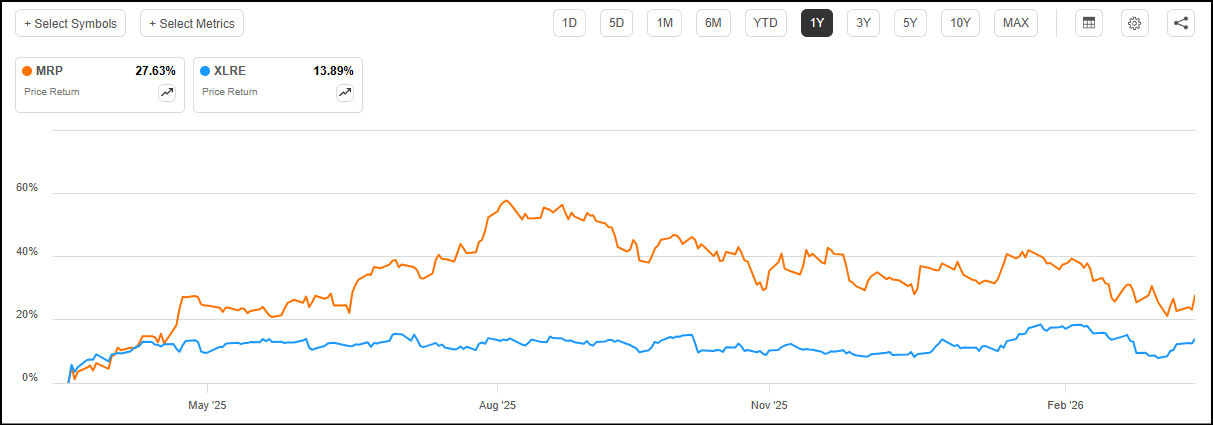The image size is (1213, 425).
Task: Open the Select Symbols picker
Action: [x=70, y=23]
